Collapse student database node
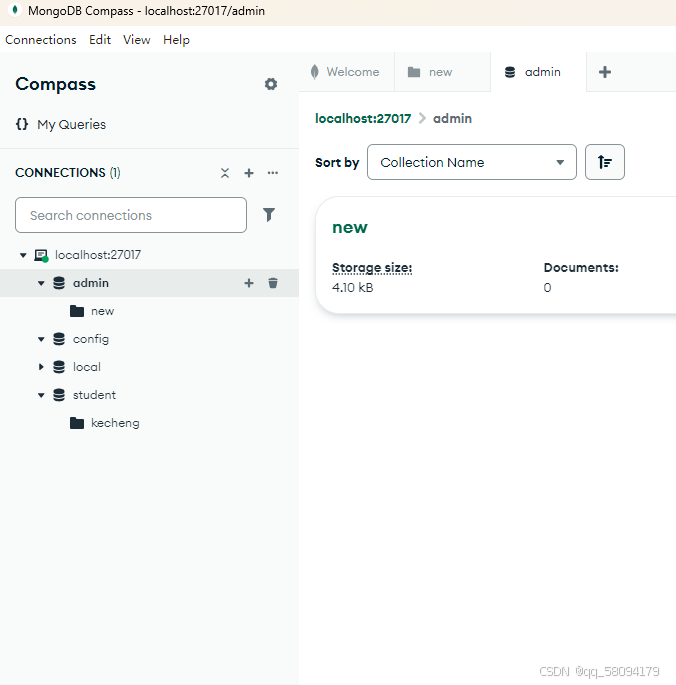The height and width of the screenshot is (685, 676). [x=41, y=395]
